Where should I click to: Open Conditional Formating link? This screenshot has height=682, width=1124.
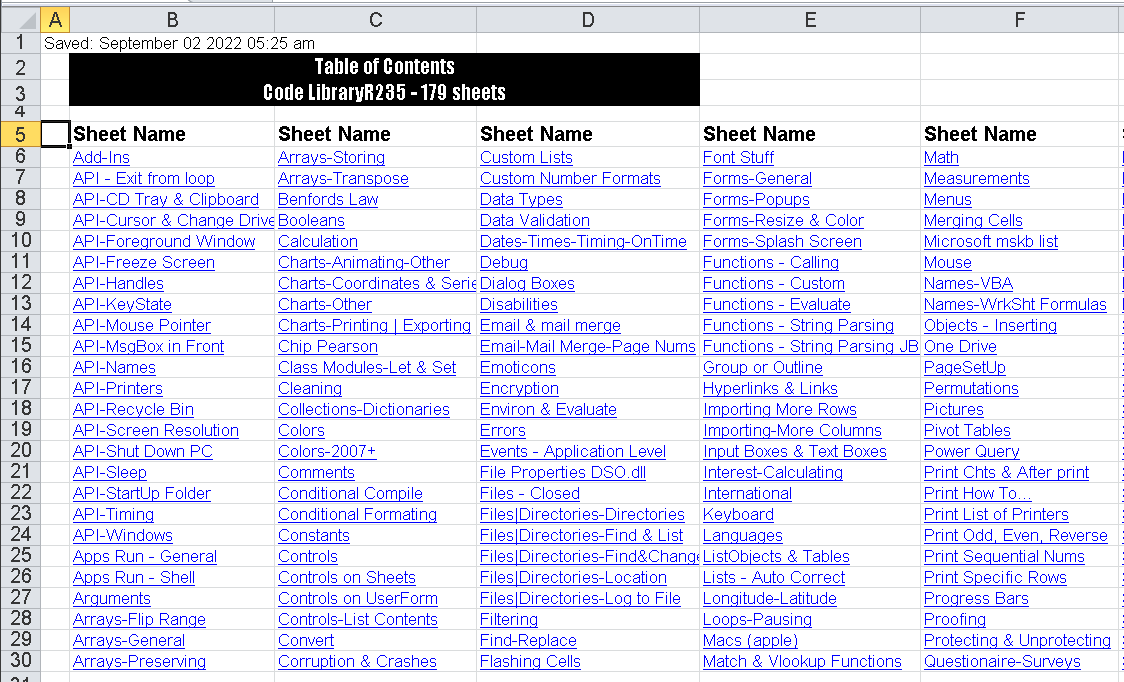pos(357,514)
